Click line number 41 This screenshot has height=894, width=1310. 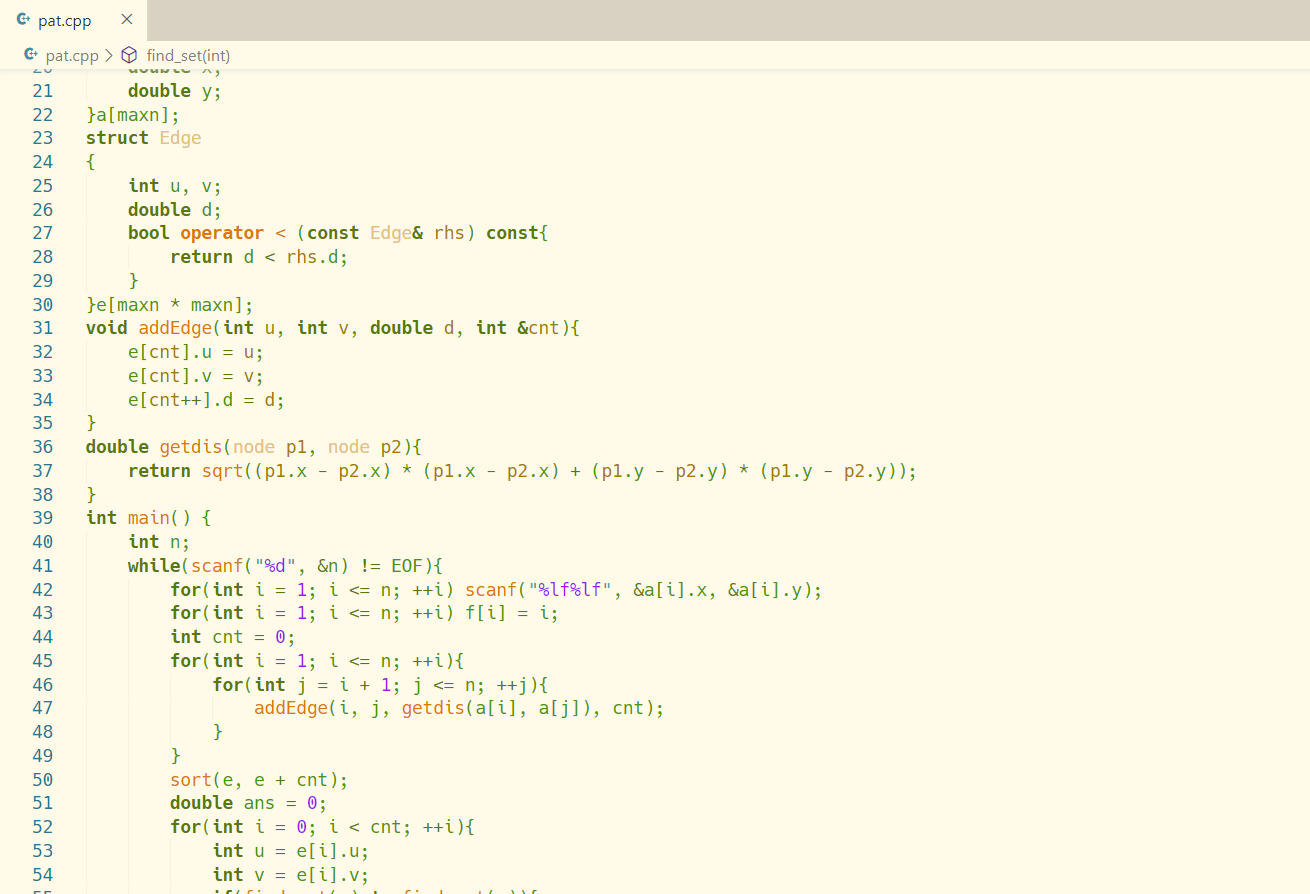pos(43,566)
